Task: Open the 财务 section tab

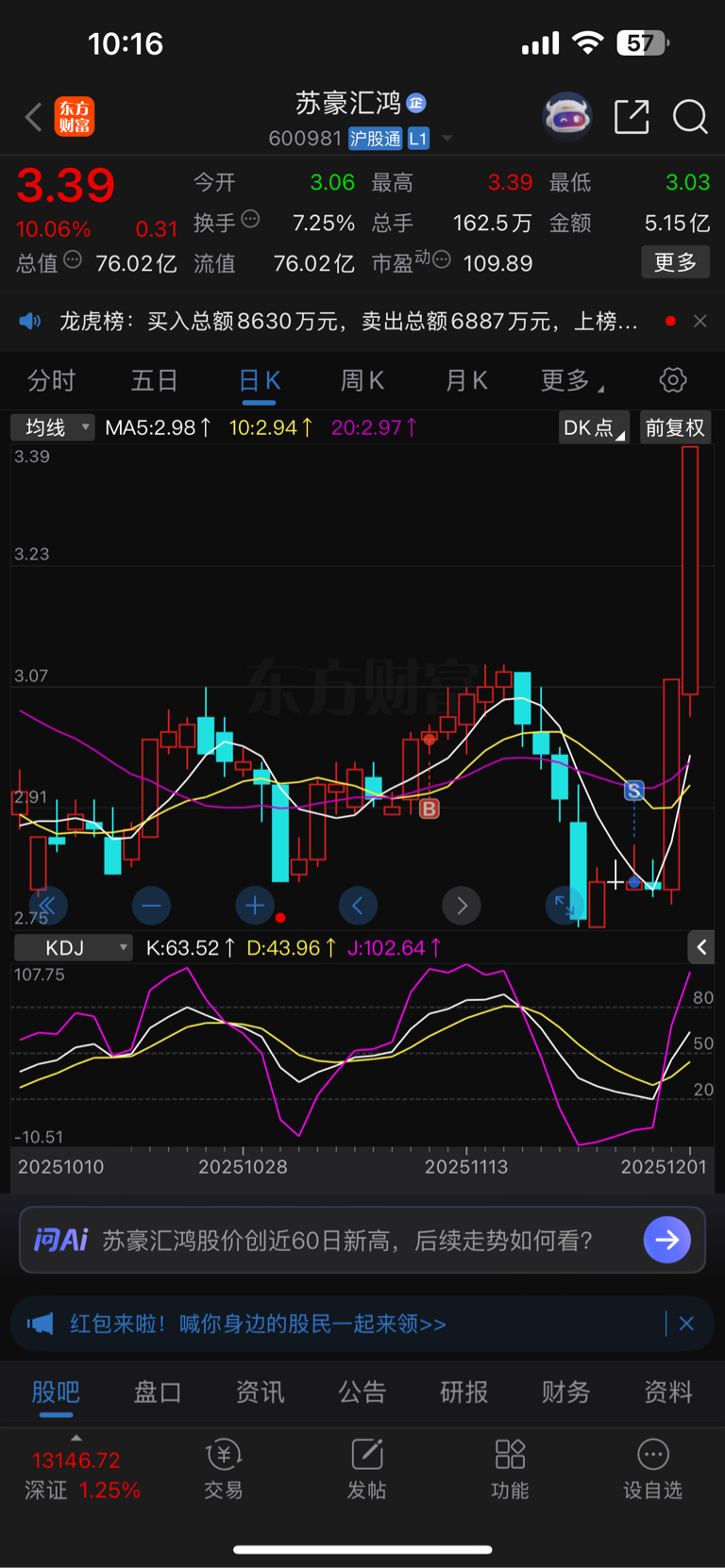Action: 566,1392
